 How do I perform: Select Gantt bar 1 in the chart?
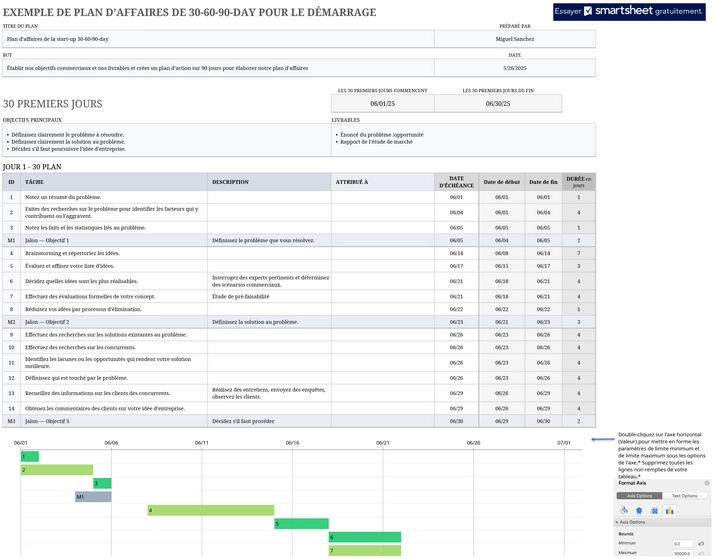(30, 456)
